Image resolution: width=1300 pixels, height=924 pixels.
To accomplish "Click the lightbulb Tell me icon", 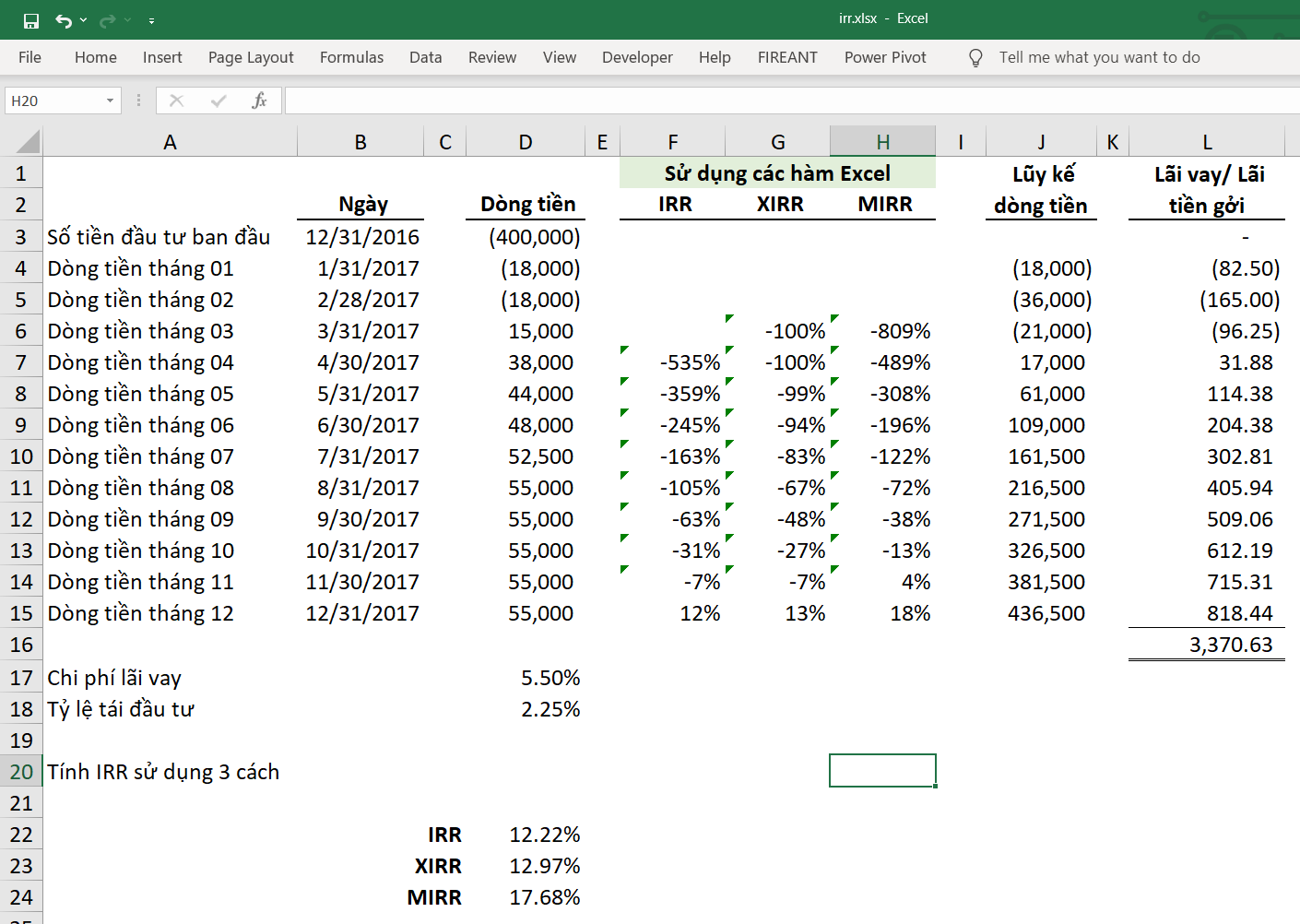I will click(975, 58).
